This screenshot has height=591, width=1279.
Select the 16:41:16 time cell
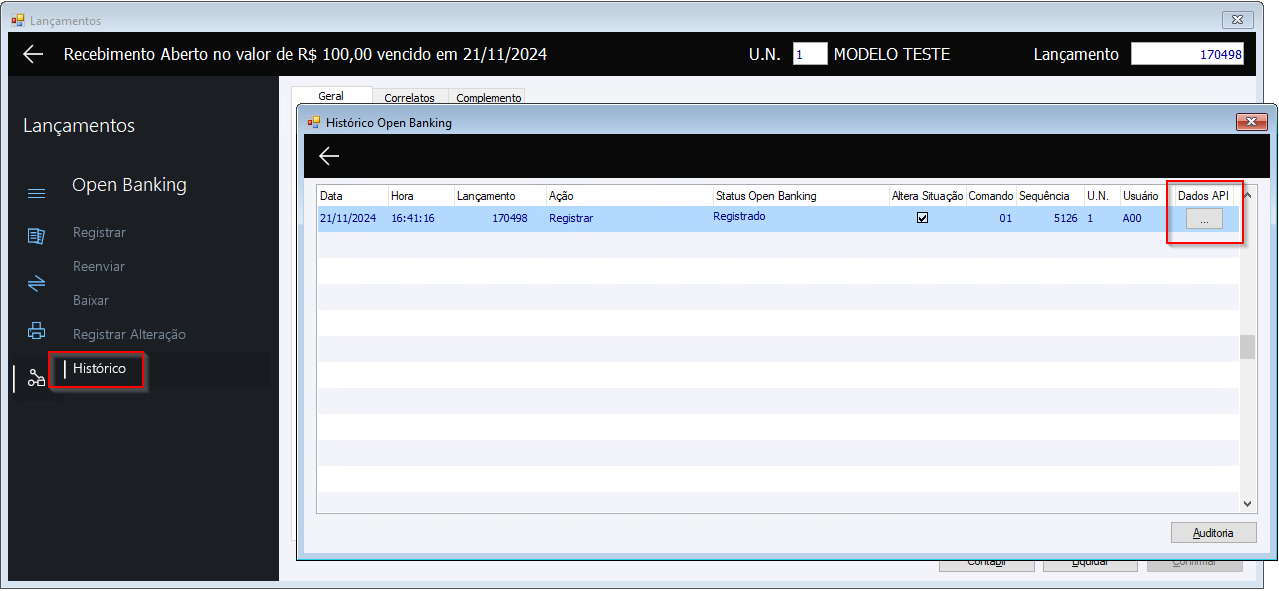[x=421, y=218]
